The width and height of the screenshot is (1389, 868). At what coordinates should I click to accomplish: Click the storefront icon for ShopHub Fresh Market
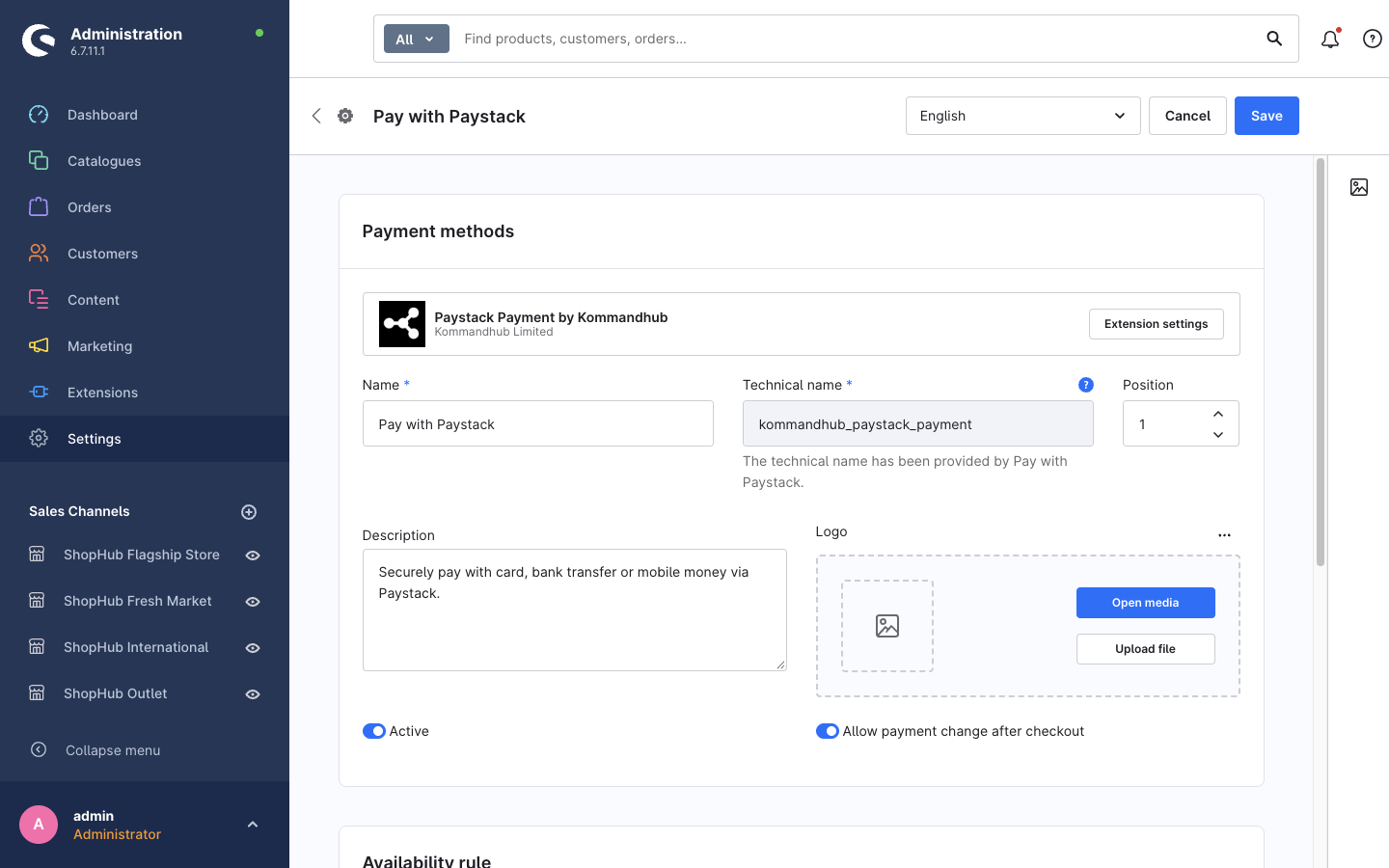tap(37, 601)
